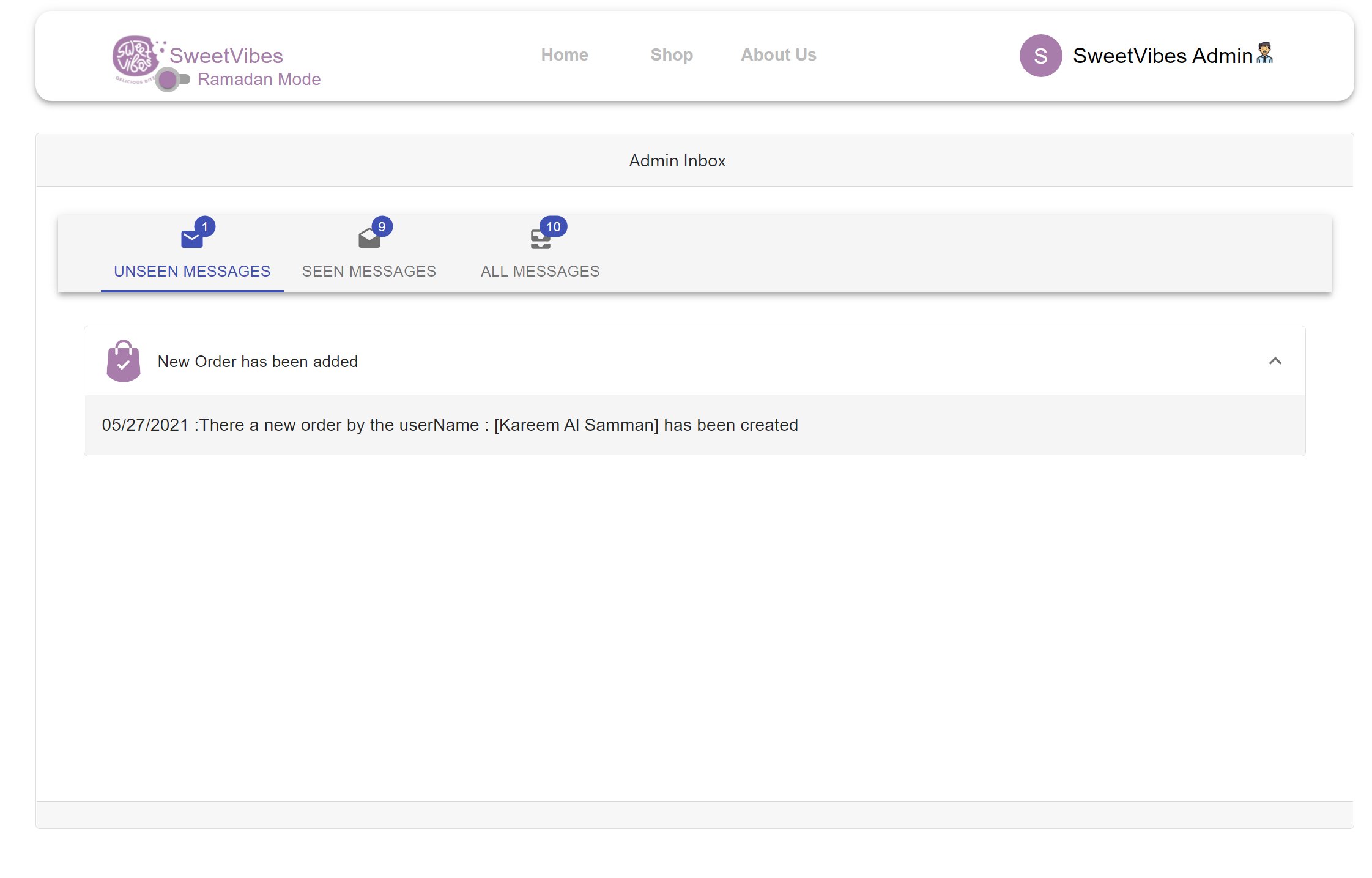Screen dimensions: 1372x878
Task: Click the badge showing 9 seen messages
Action: pos(382,226)
